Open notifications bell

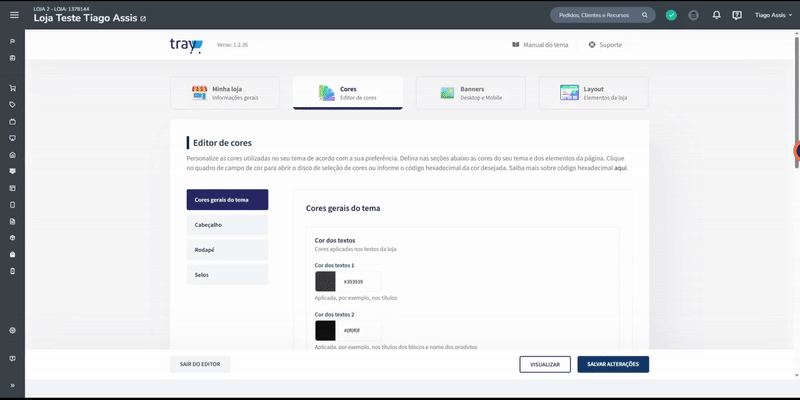[716, 15]
